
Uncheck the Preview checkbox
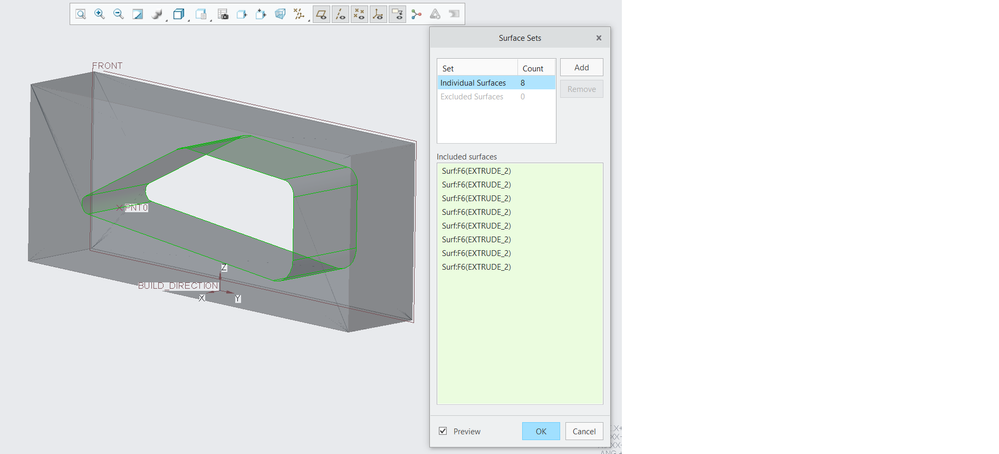[443, 432]
